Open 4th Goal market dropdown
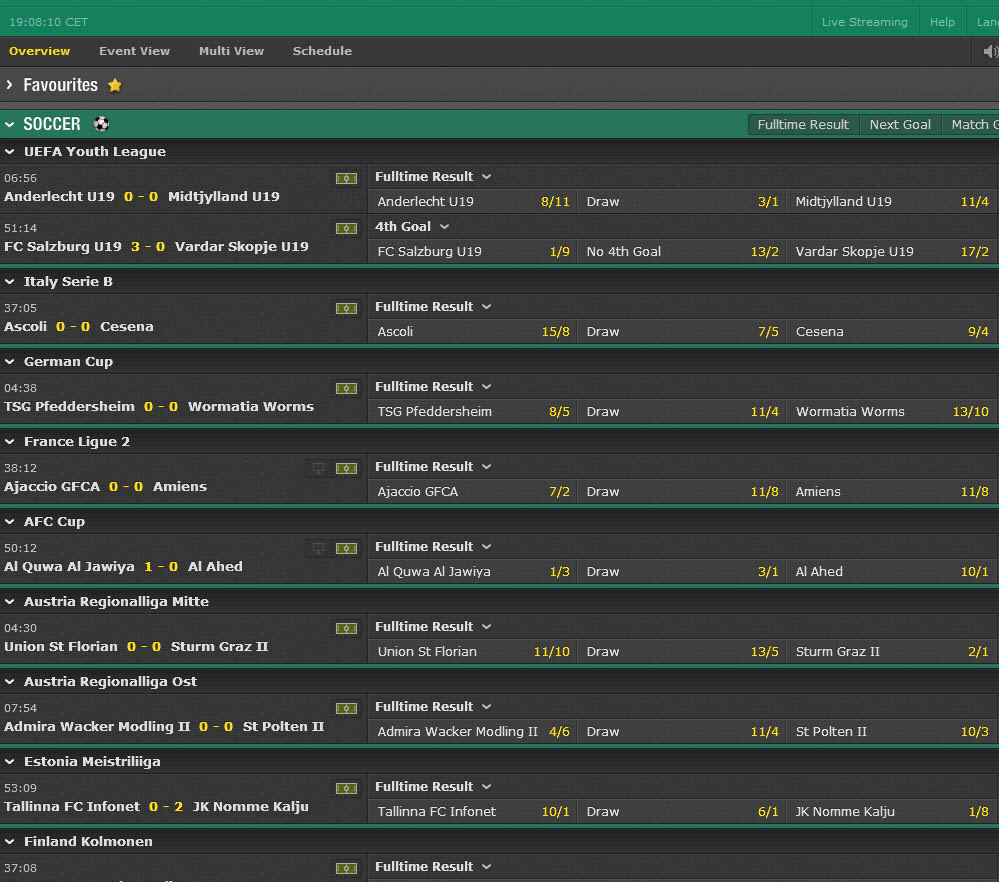The image size is (999, 882). click(x=412, y=226)
